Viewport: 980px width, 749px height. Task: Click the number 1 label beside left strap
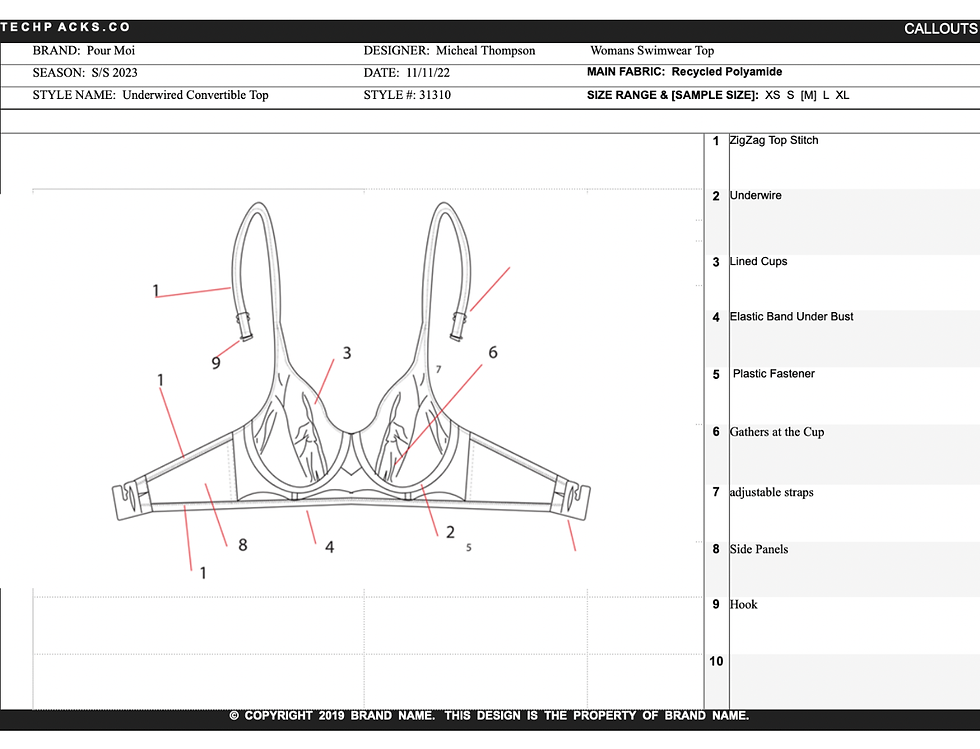tap(156, 290)
